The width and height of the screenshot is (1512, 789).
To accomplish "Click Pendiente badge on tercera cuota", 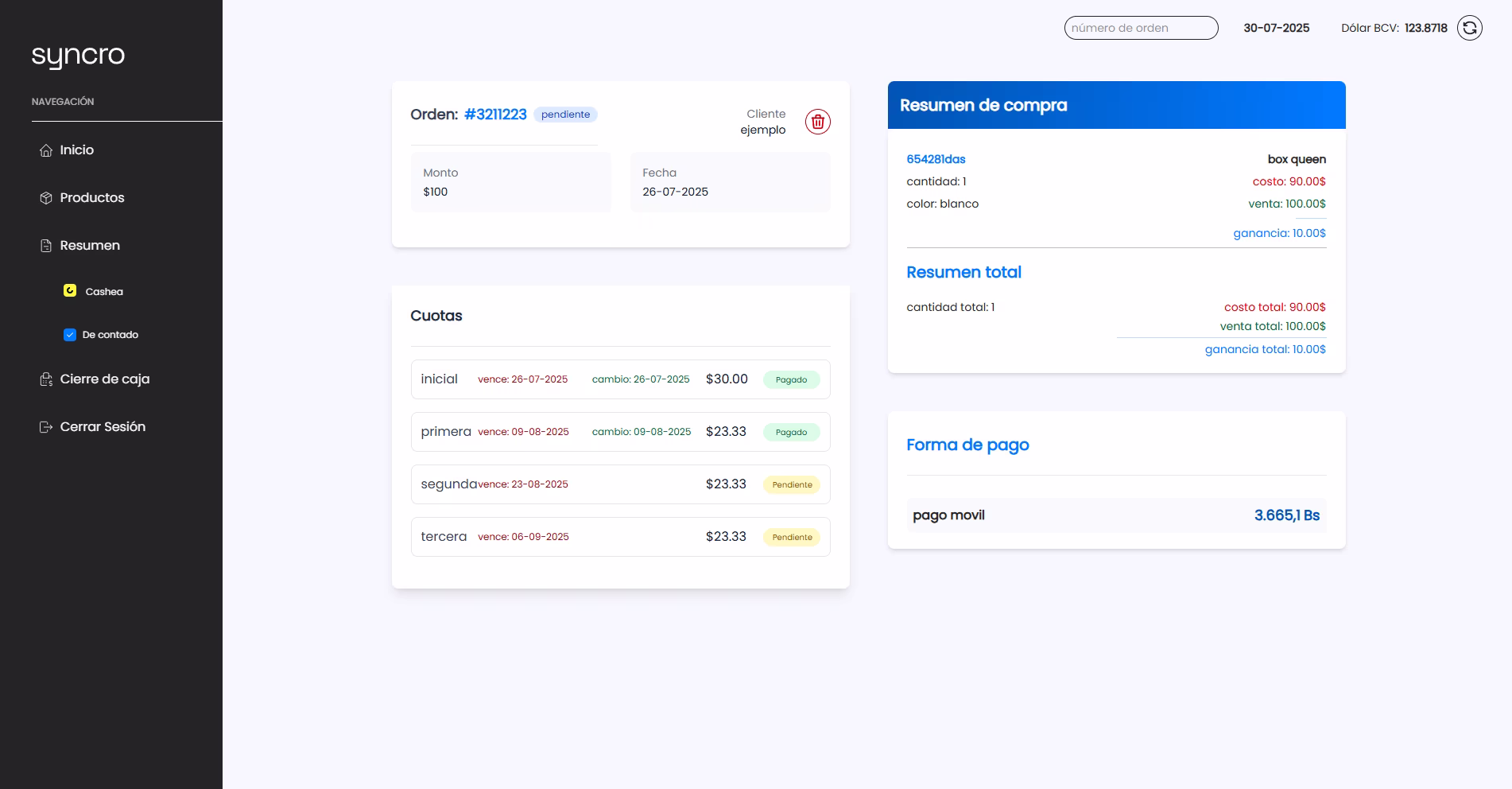I will click(x=792, y=537).
